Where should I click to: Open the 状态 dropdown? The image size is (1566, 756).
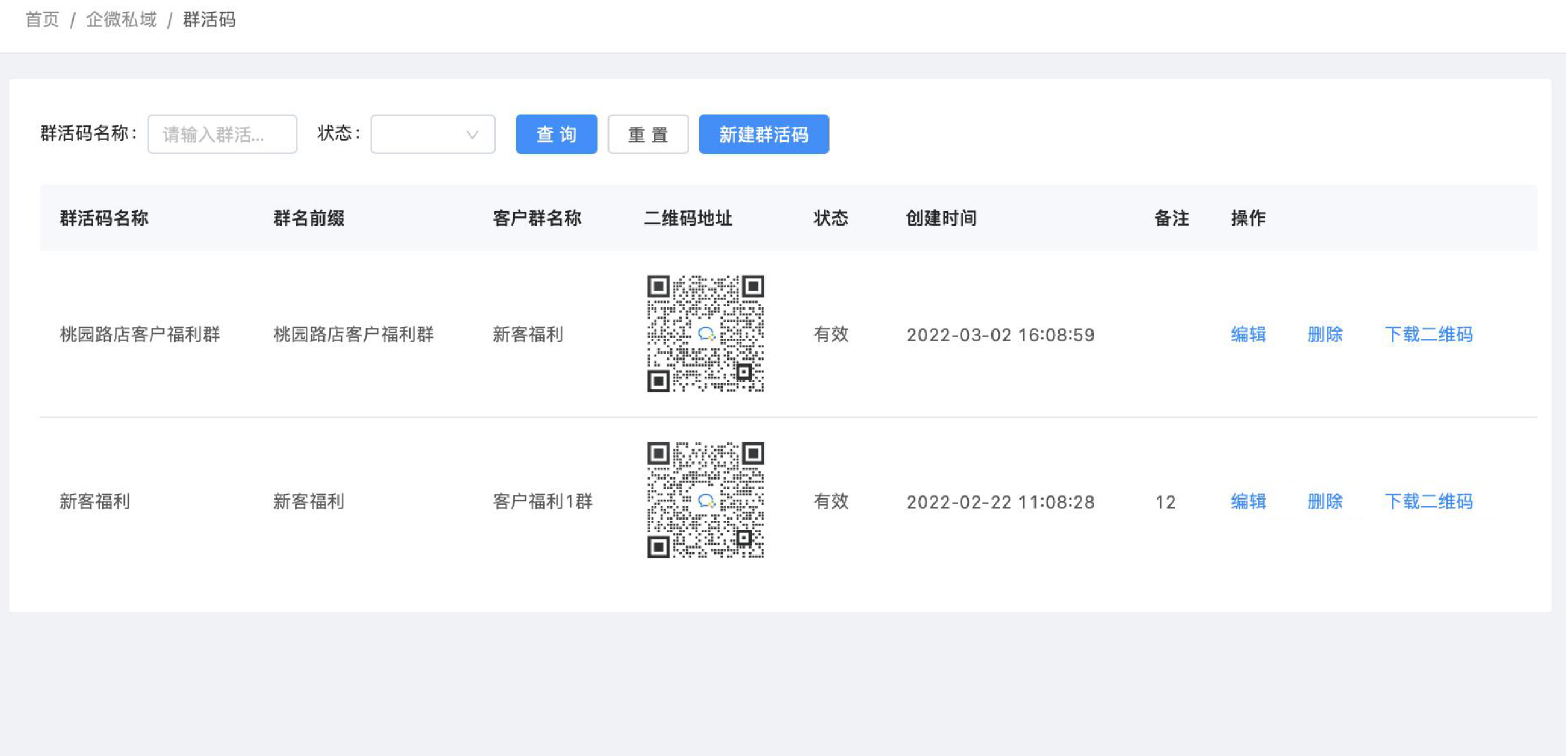420,134
